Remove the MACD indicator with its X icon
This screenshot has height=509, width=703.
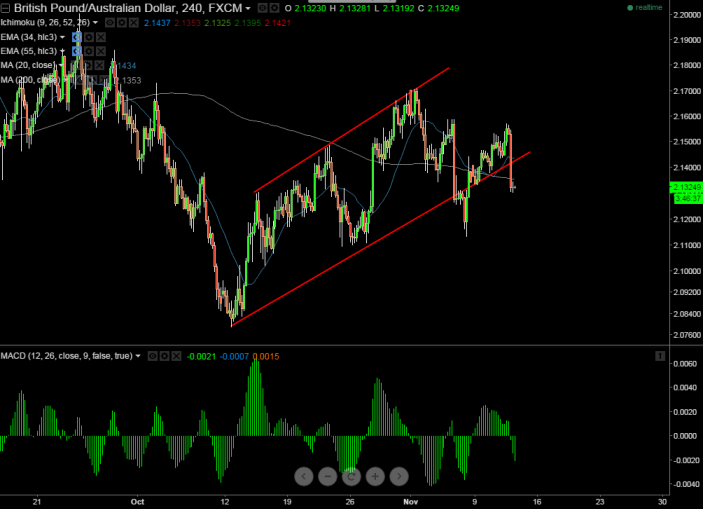pos(177,356)
